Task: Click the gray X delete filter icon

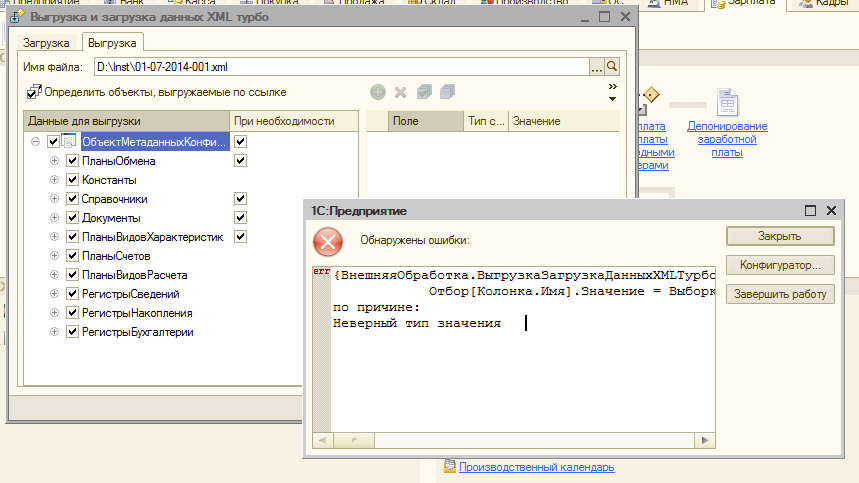Action: click(x=400, y=92)
